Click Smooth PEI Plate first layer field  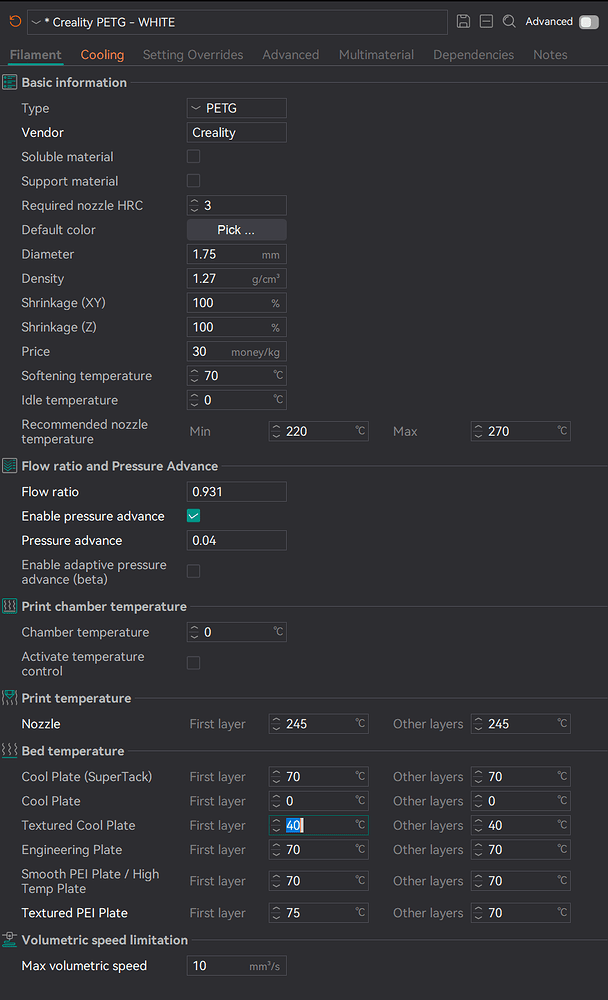tap(318, 881)
